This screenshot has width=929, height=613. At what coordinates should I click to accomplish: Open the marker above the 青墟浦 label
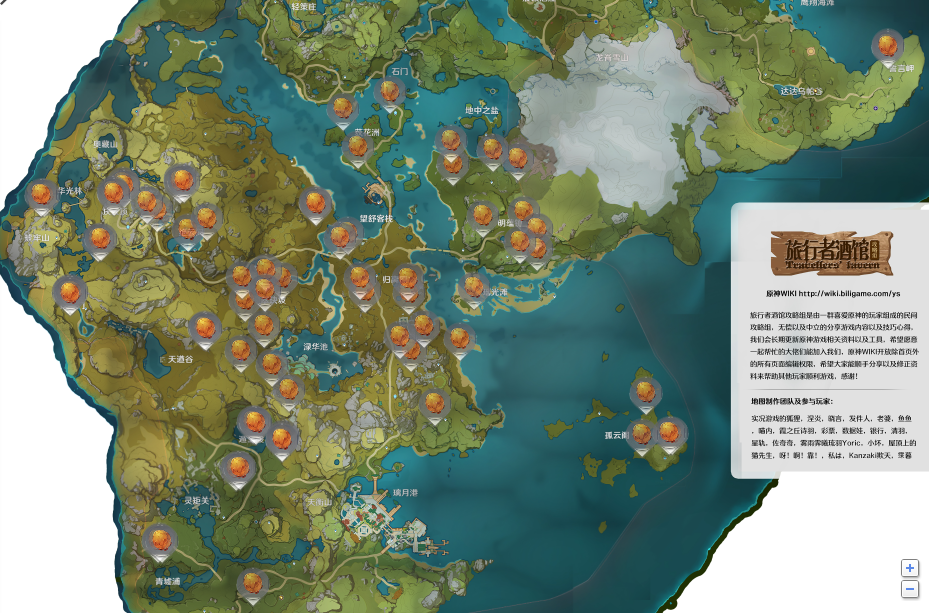(x=160, y=543)
